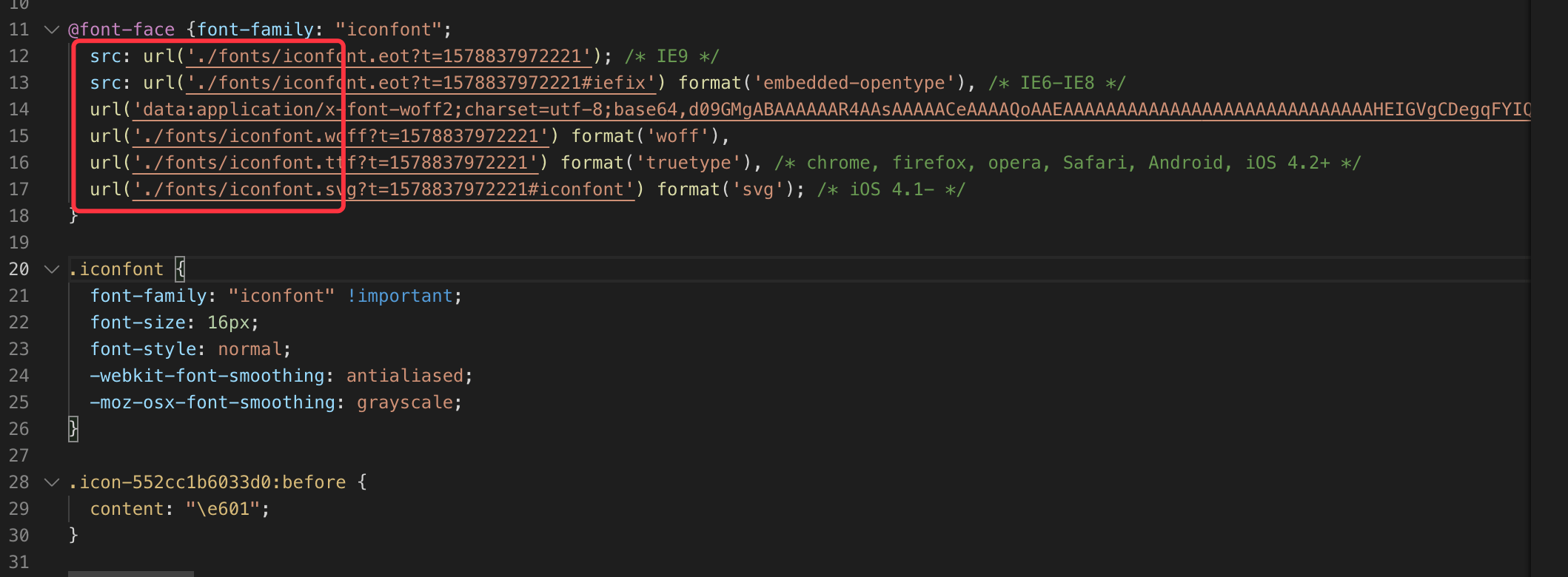Collapse the .iconfont rule fold chevron
The height and width of the screenshot is (577, 1568).
52,269
